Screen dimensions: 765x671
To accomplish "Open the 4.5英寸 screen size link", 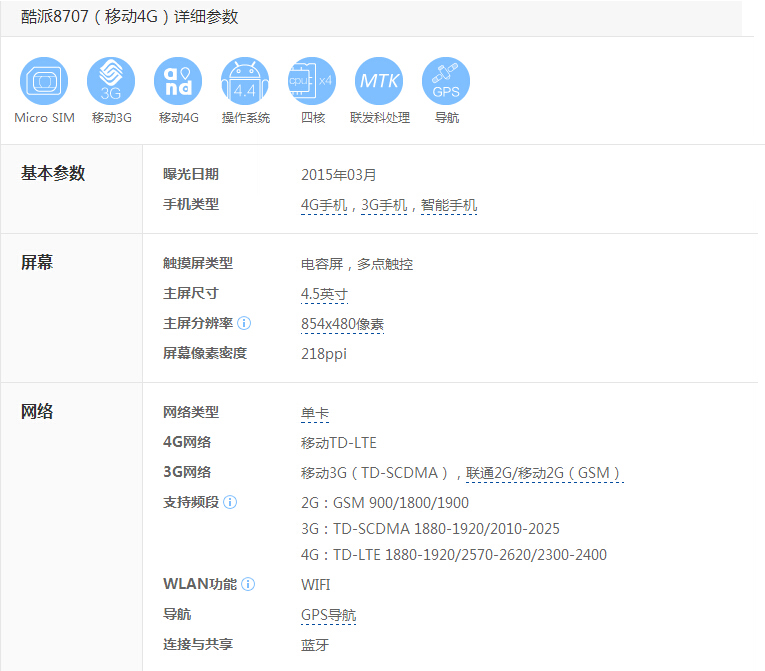I will click(324, 294).
